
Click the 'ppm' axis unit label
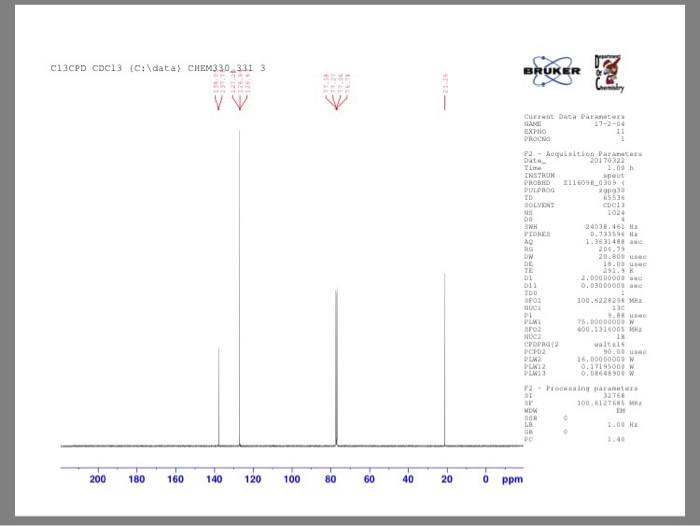point(512,480)
